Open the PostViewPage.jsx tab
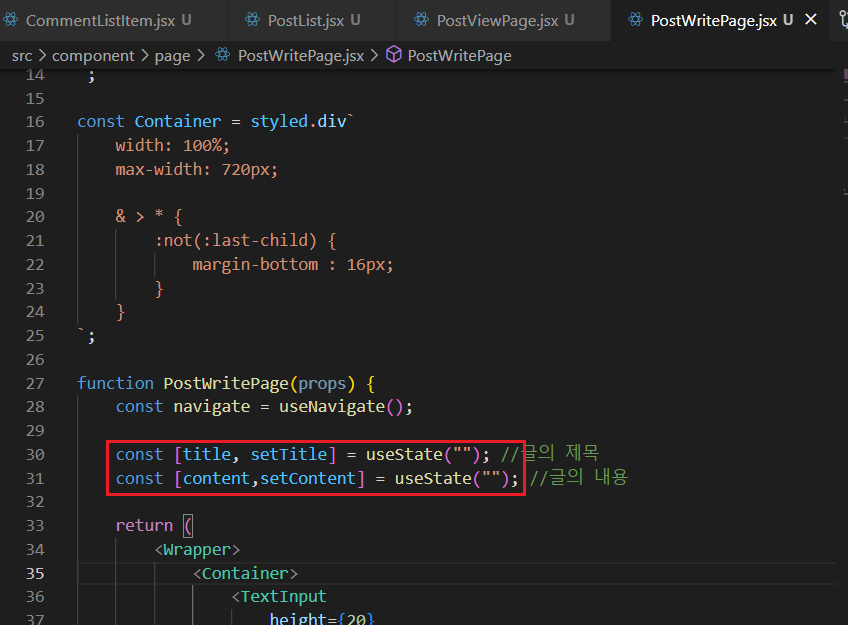Viewport: 848px width, 625px height. click(504, 21)
